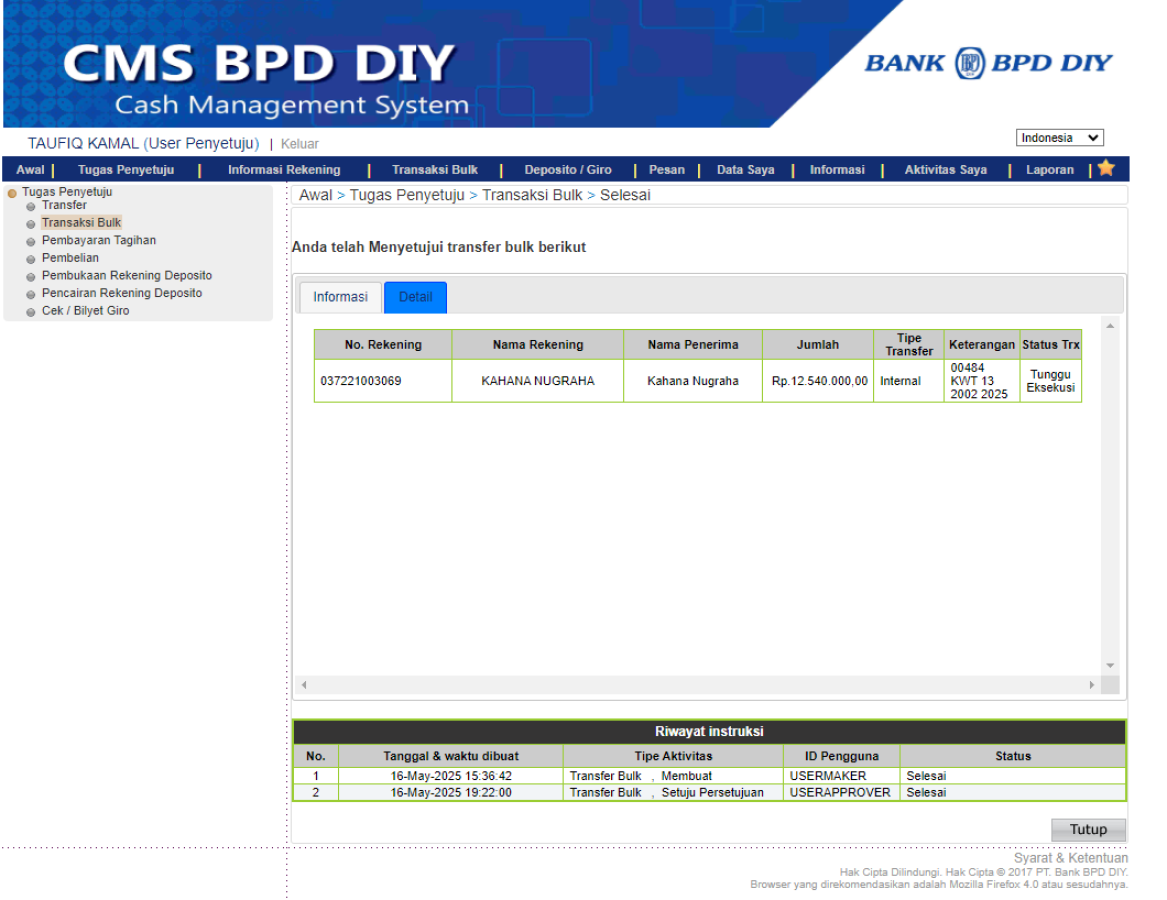Open the Tugas Penyetuju menu
The image size is (1167, 900).
click(x=126, y=170)
